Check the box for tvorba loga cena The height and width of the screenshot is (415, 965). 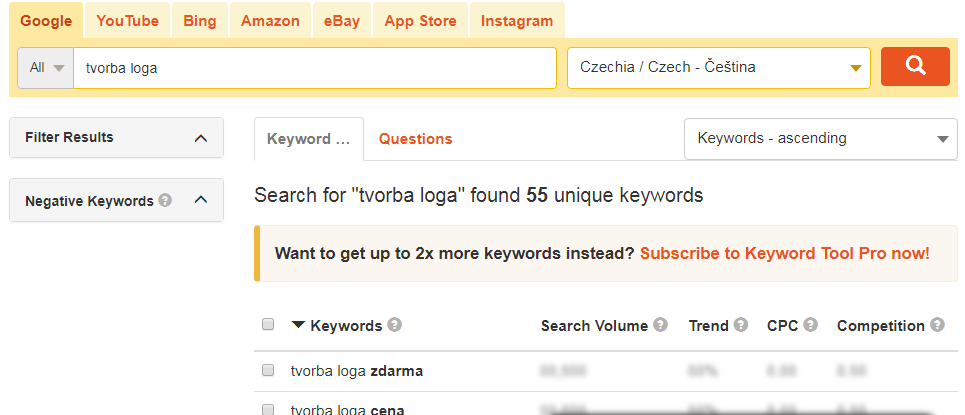[268, 409]
